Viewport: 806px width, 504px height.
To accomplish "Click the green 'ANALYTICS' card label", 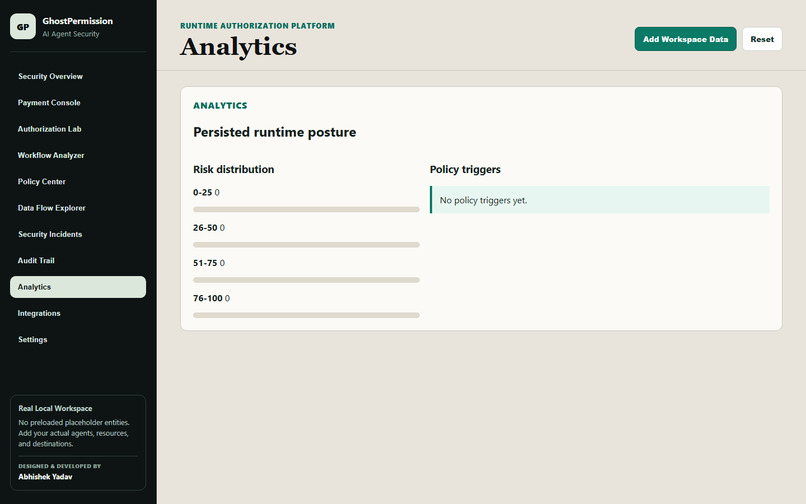I will (220, 105).
